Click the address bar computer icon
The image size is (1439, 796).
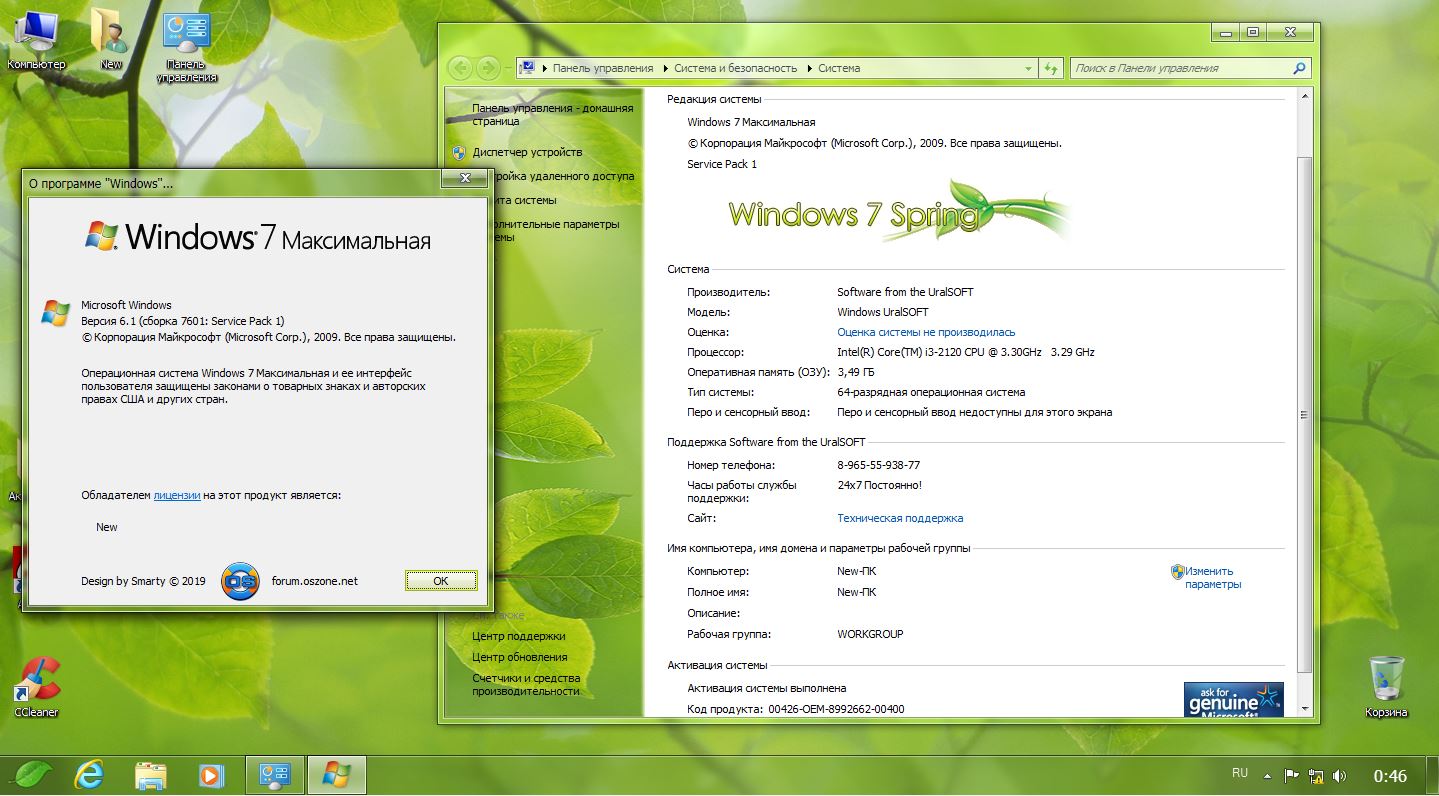(527, 68)
